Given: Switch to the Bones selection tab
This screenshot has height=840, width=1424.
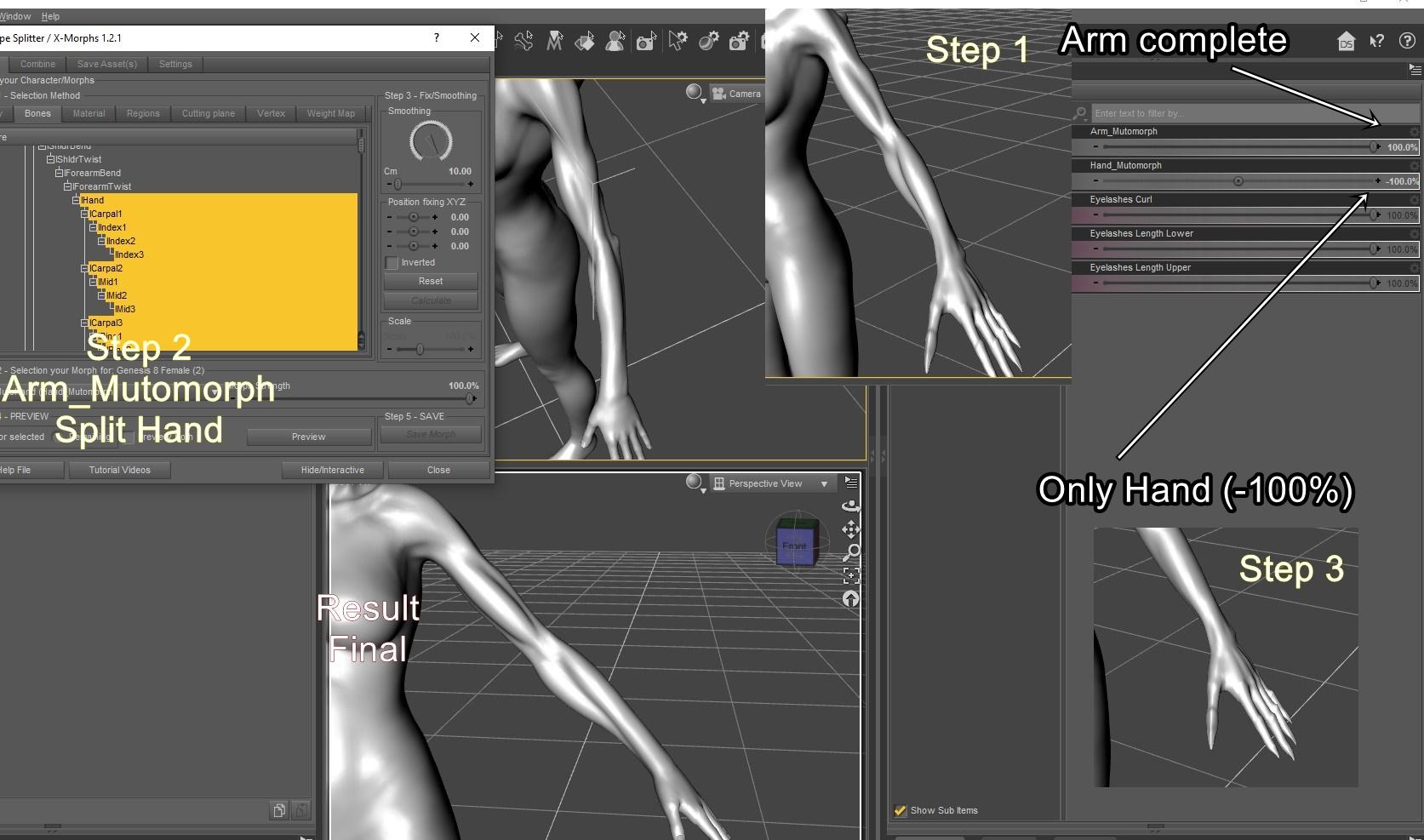Looking at the screenshot, I should point(37,113).
